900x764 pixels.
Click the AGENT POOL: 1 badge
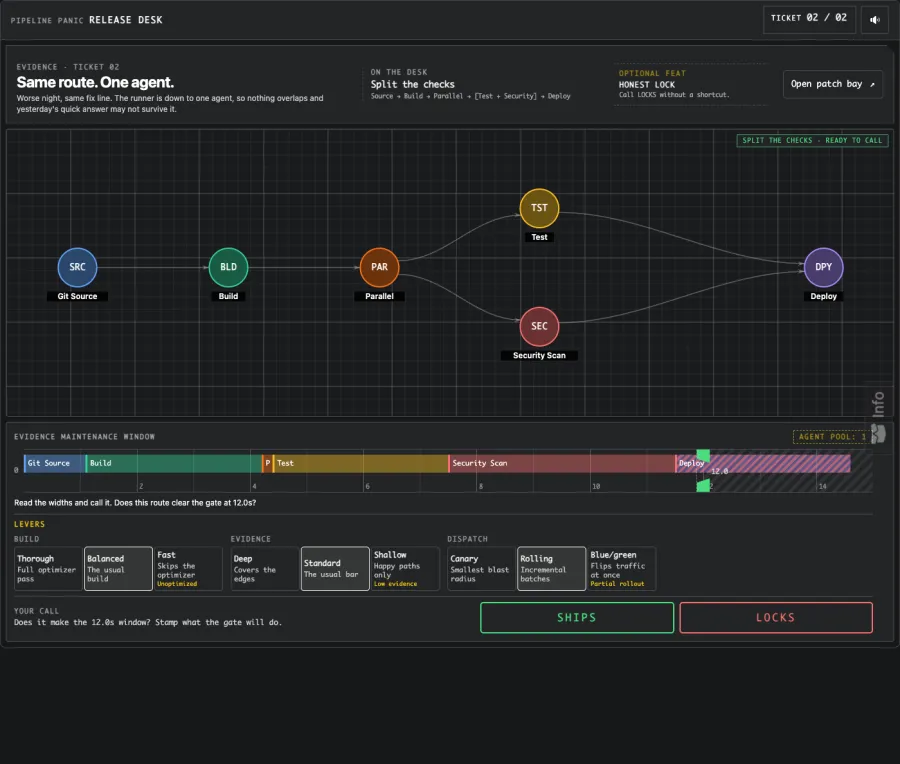832,437
